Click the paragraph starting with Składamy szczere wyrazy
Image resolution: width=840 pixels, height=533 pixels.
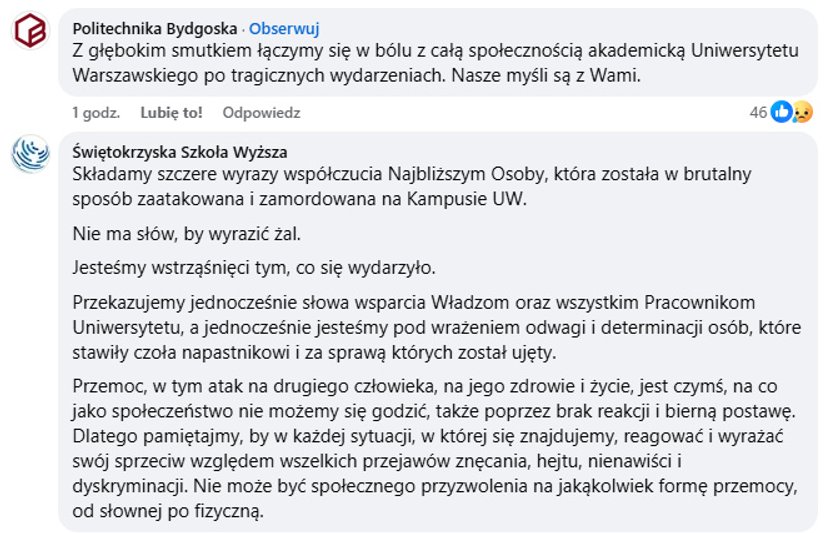coord(412,186)
